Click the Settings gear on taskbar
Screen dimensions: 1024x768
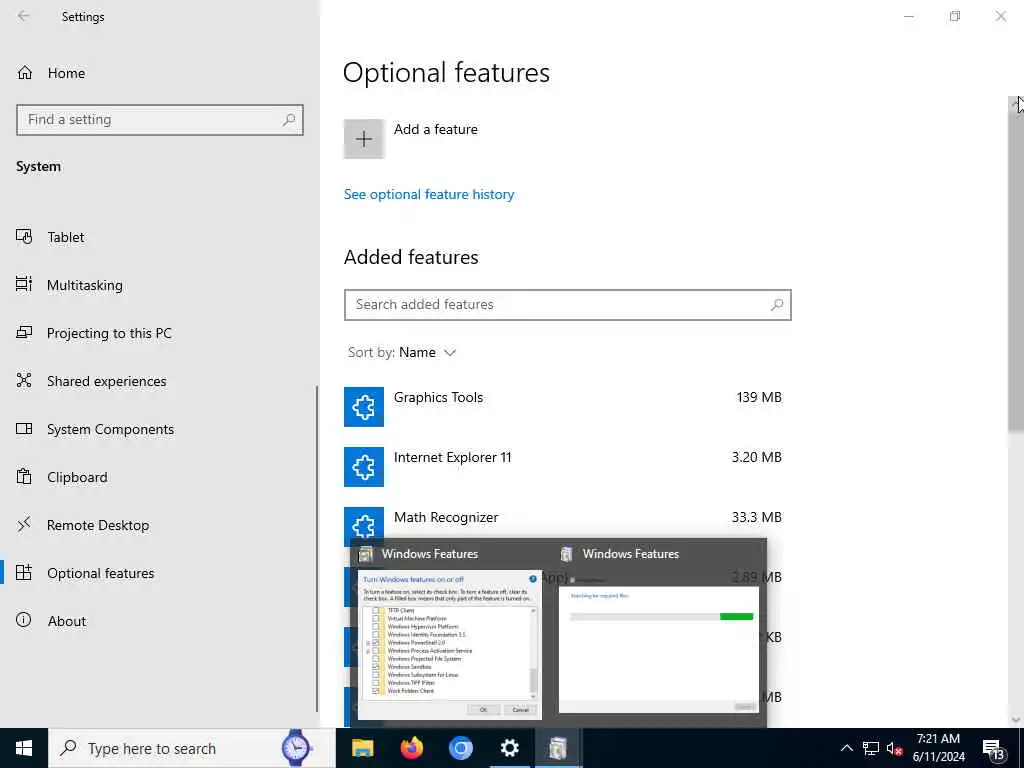509,748
